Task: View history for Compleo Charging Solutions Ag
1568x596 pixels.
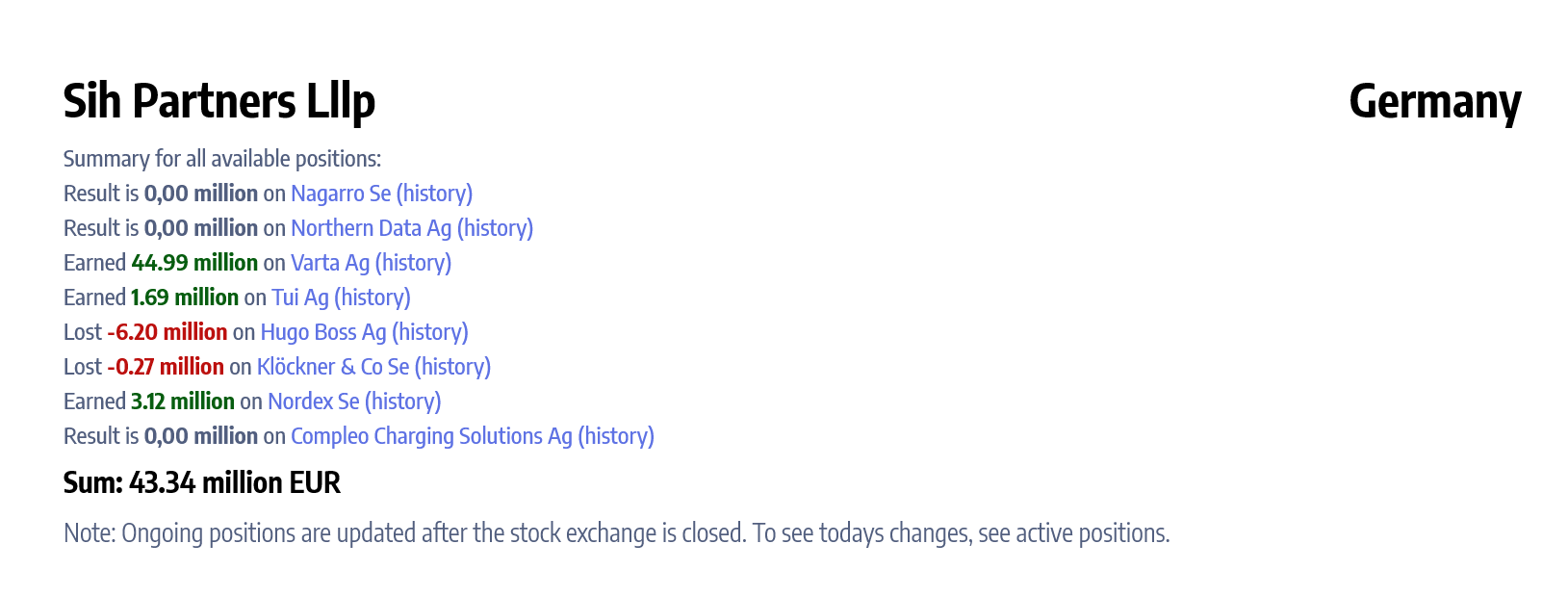Action: 616,436
